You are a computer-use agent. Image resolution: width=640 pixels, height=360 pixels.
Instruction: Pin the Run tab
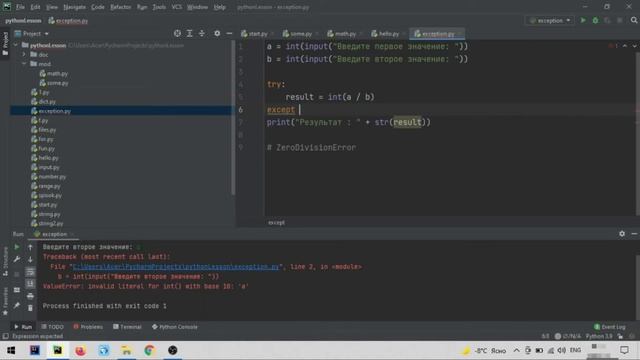(x=17, y=306)
